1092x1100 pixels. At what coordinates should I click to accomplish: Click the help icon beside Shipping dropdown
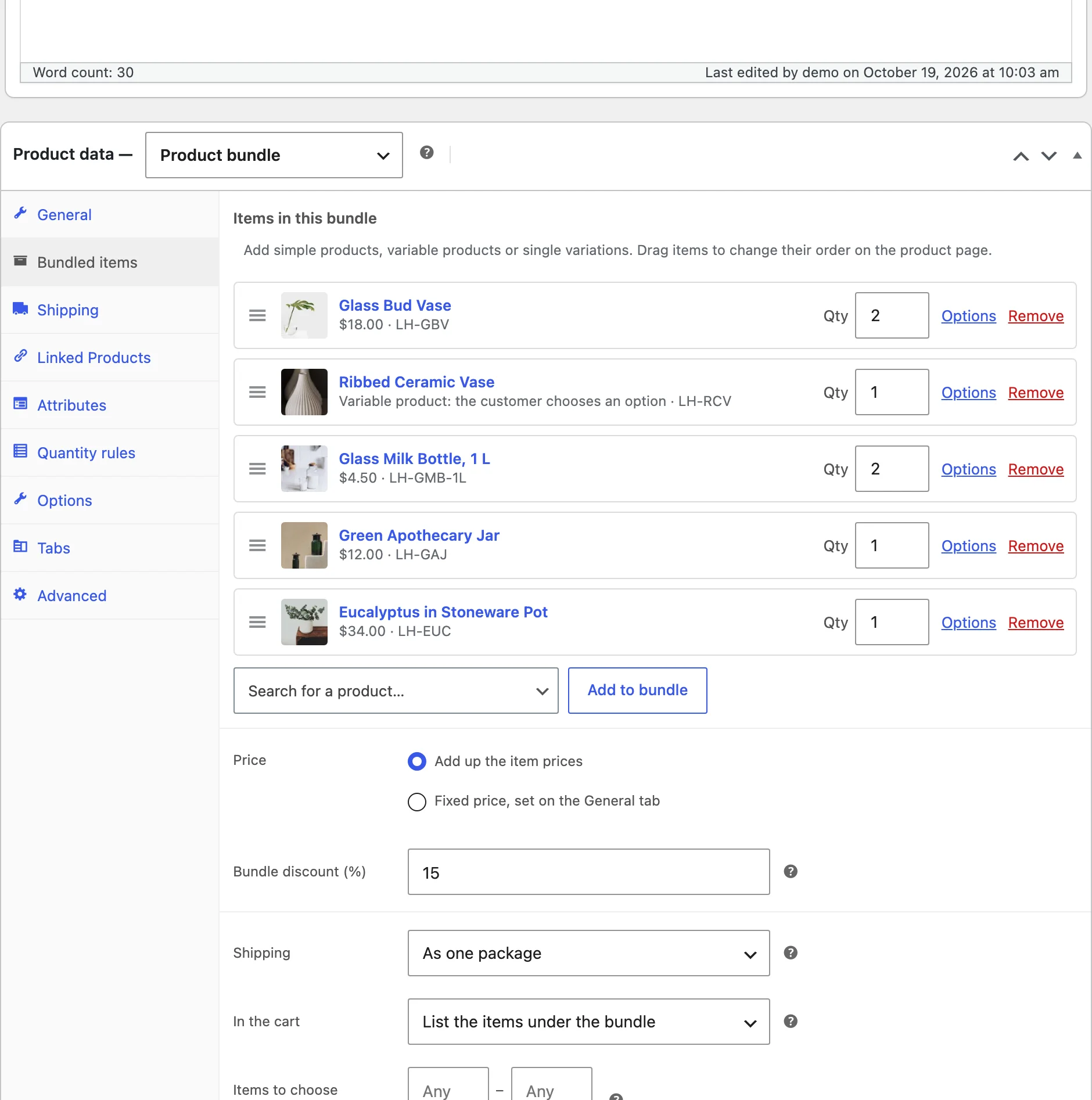point(791,952)
